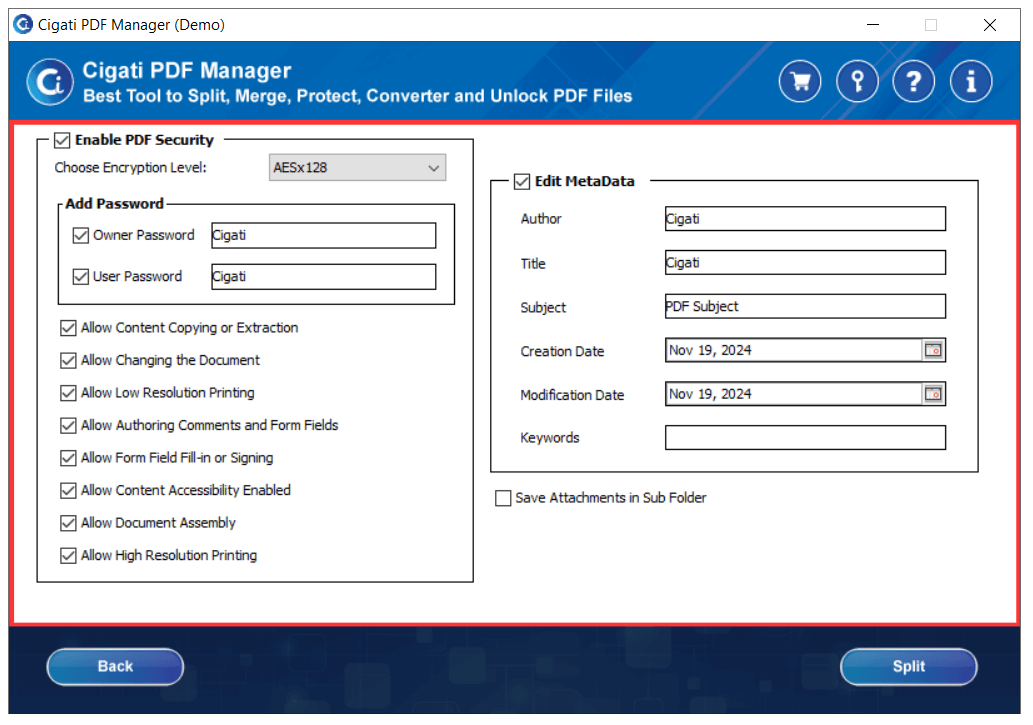Viewport: 1033px width, 725px height.
Task: Click into the empty Keywords field
Action: pyautogui.click(x=805, y=438)
